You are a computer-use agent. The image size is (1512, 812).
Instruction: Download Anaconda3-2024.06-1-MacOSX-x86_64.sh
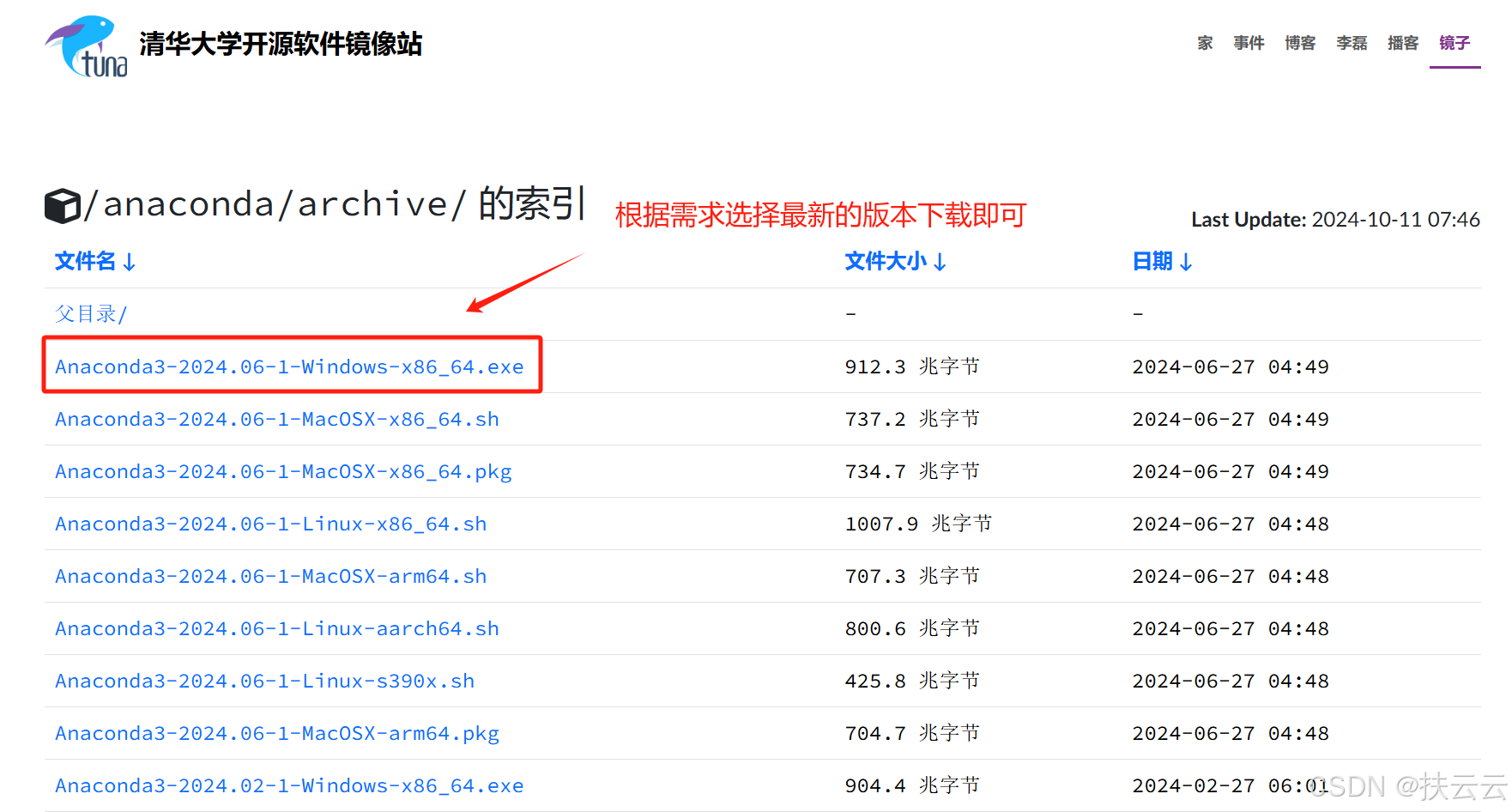pyautogui.click(x=277, y=420)
